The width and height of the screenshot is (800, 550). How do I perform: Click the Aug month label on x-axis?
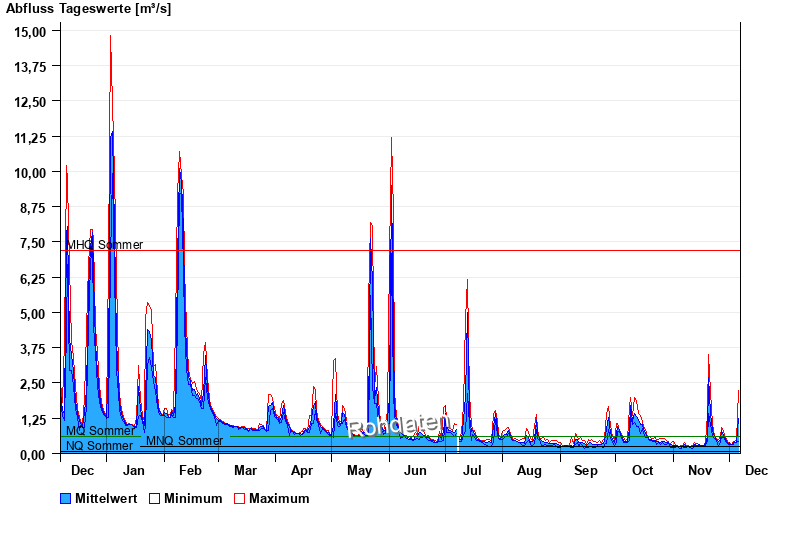click(x=529, y=470)
